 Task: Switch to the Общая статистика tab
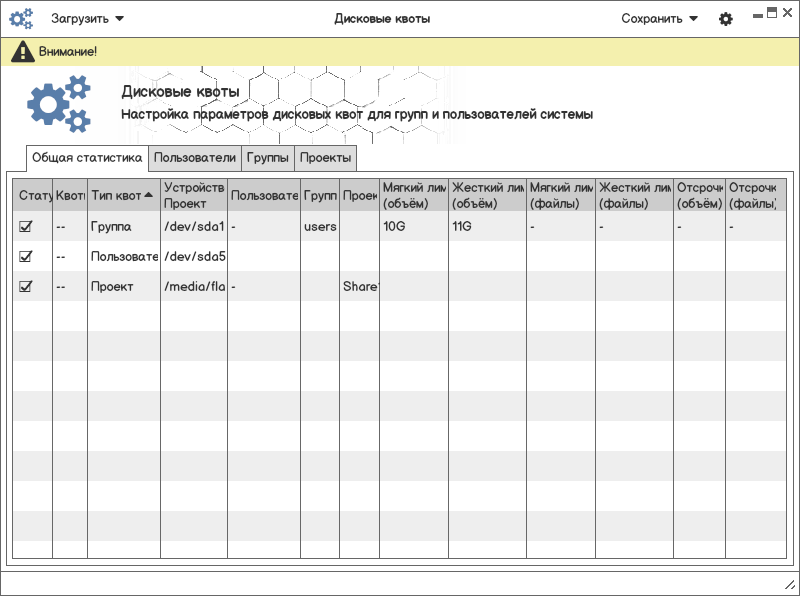87,158
